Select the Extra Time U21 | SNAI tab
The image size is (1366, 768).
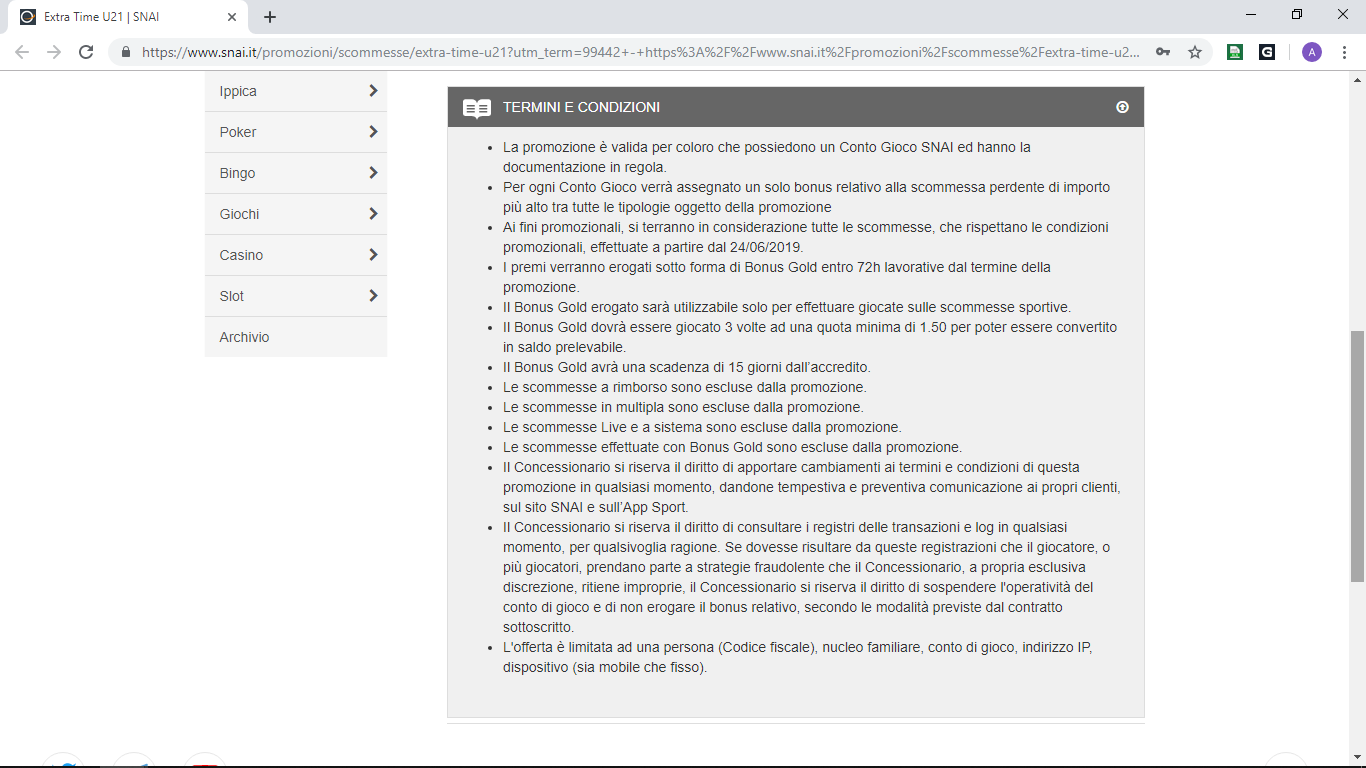(129, 17)
